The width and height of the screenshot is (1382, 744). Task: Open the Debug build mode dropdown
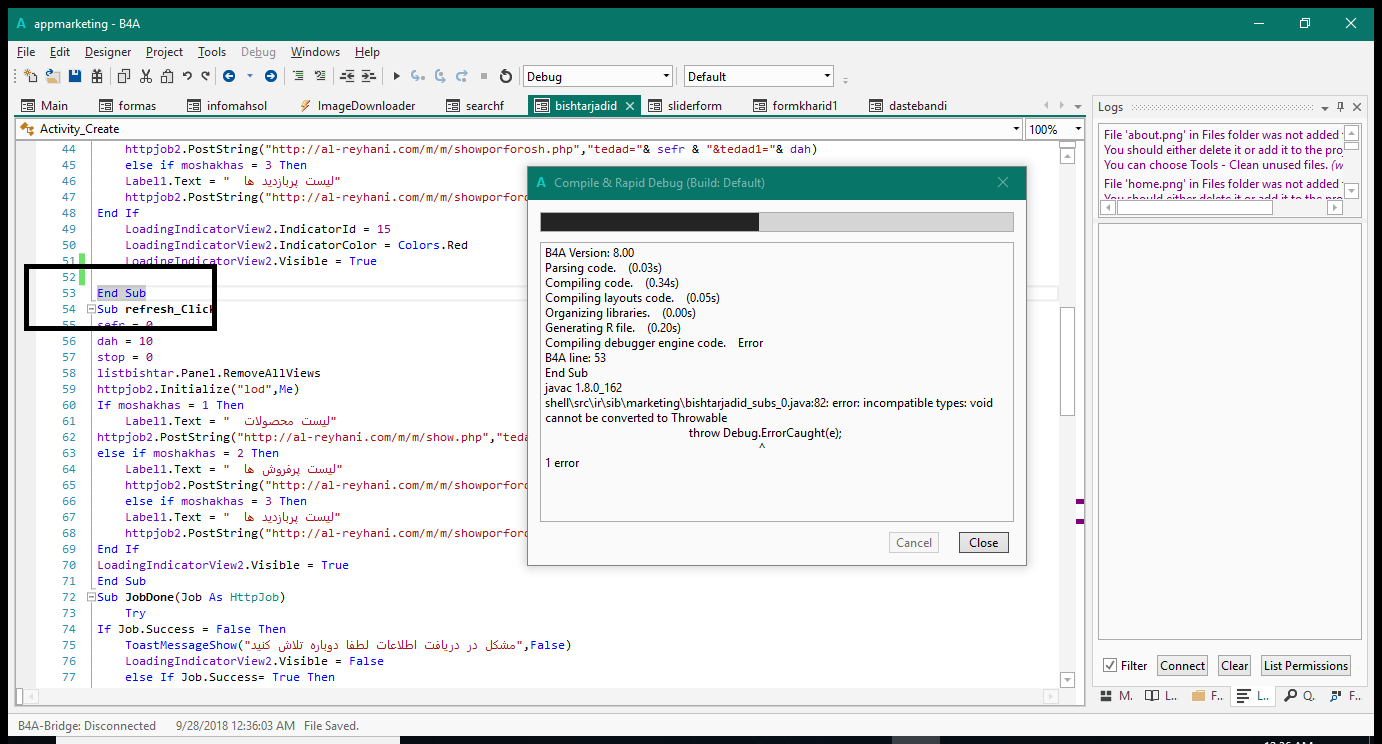(666, 76)
